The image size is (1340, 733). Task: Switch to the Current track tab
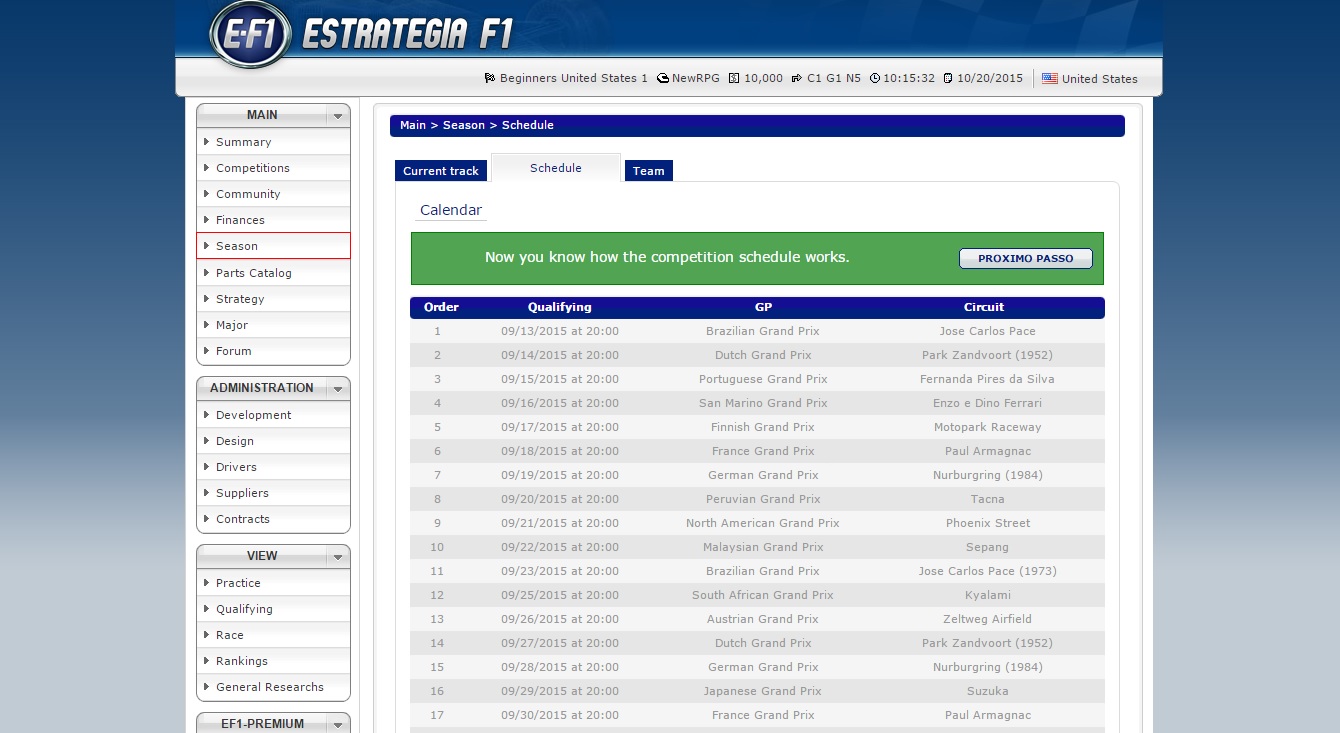click(441, 171)
